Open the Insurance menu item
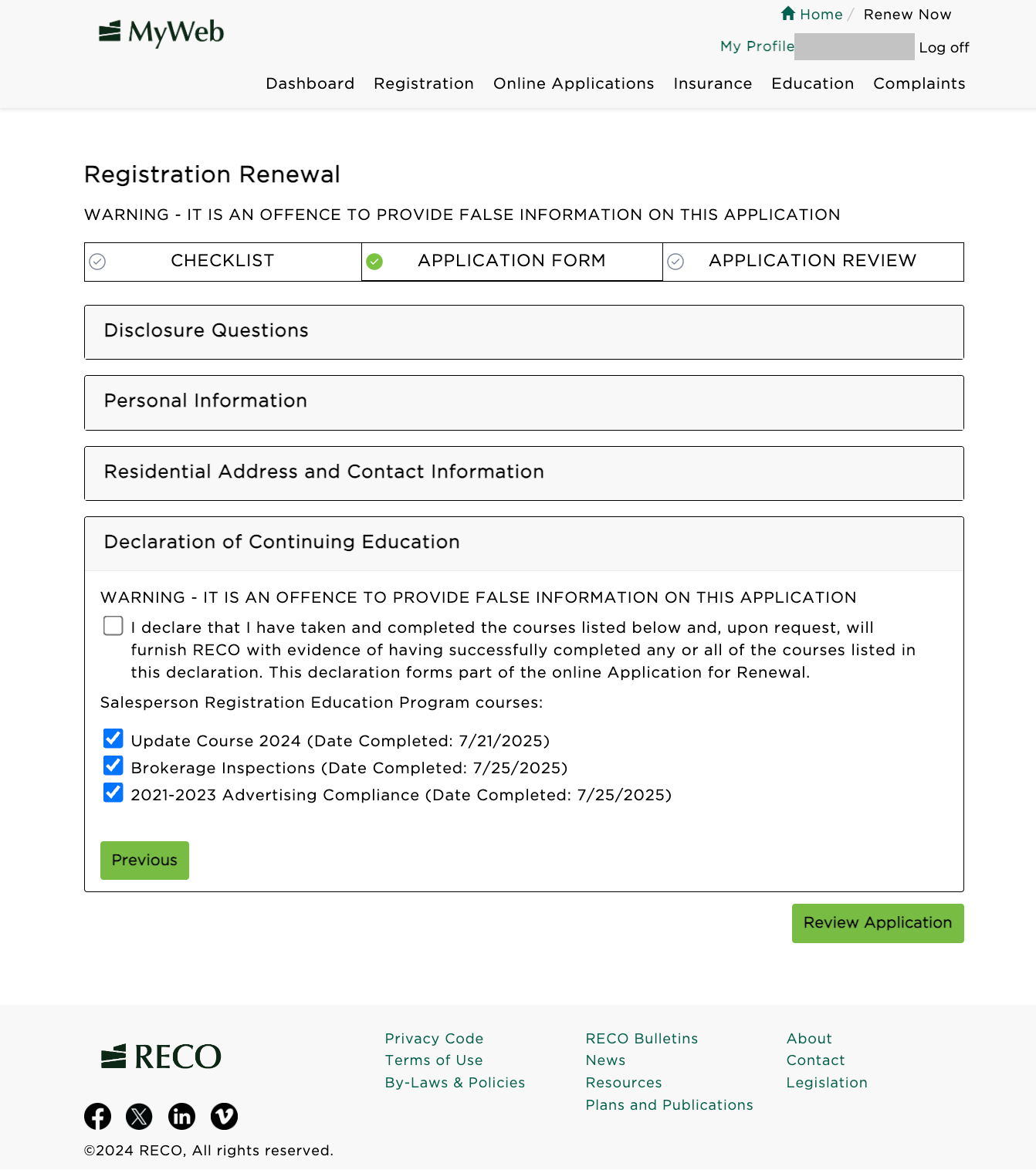This screenshot has width=1036, height=1170. pos(712,83)
